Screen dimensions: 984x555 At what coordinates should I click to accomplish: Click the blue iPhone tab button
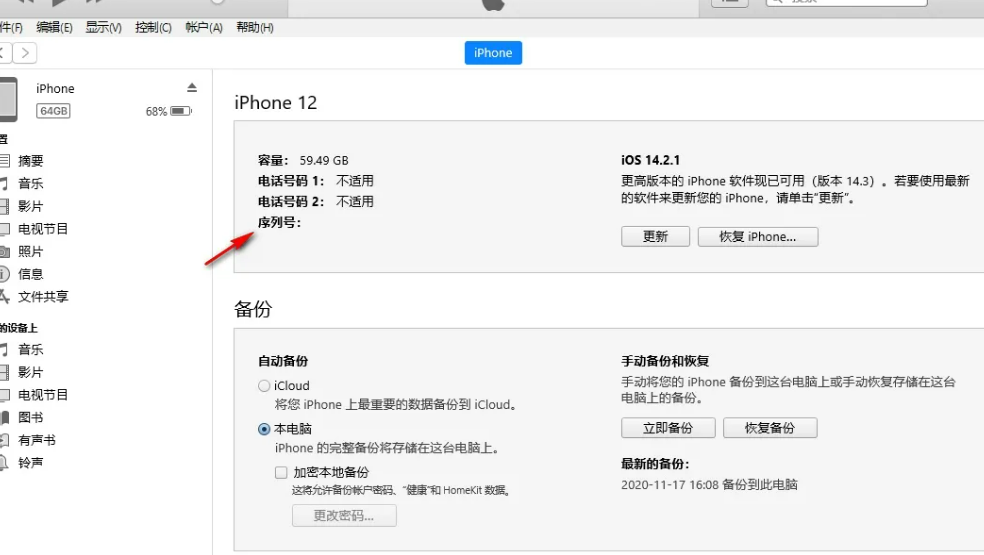493,53
